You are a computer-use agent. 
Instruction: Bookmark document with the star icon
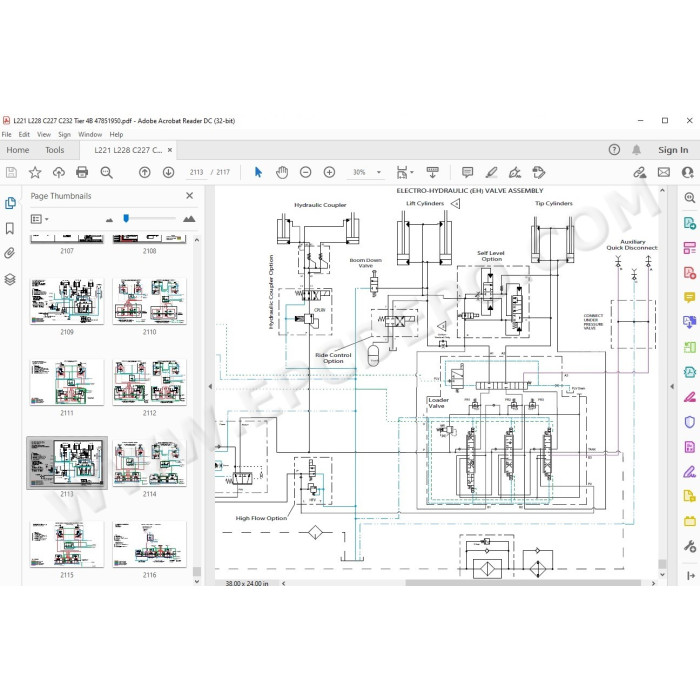pos(35,172)
